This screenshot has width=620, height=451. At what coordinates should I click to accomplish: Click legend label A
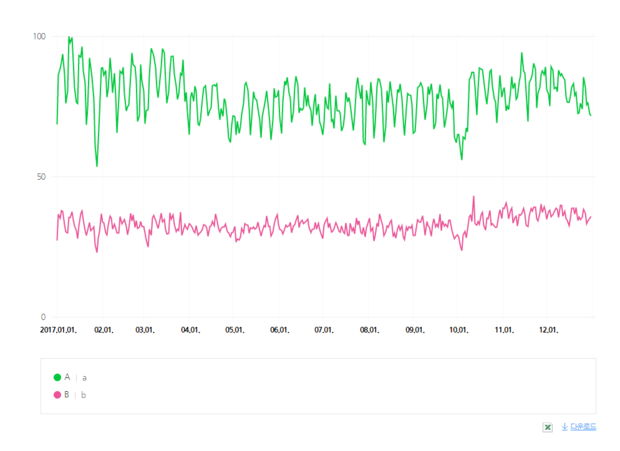(x=67, y=377)
